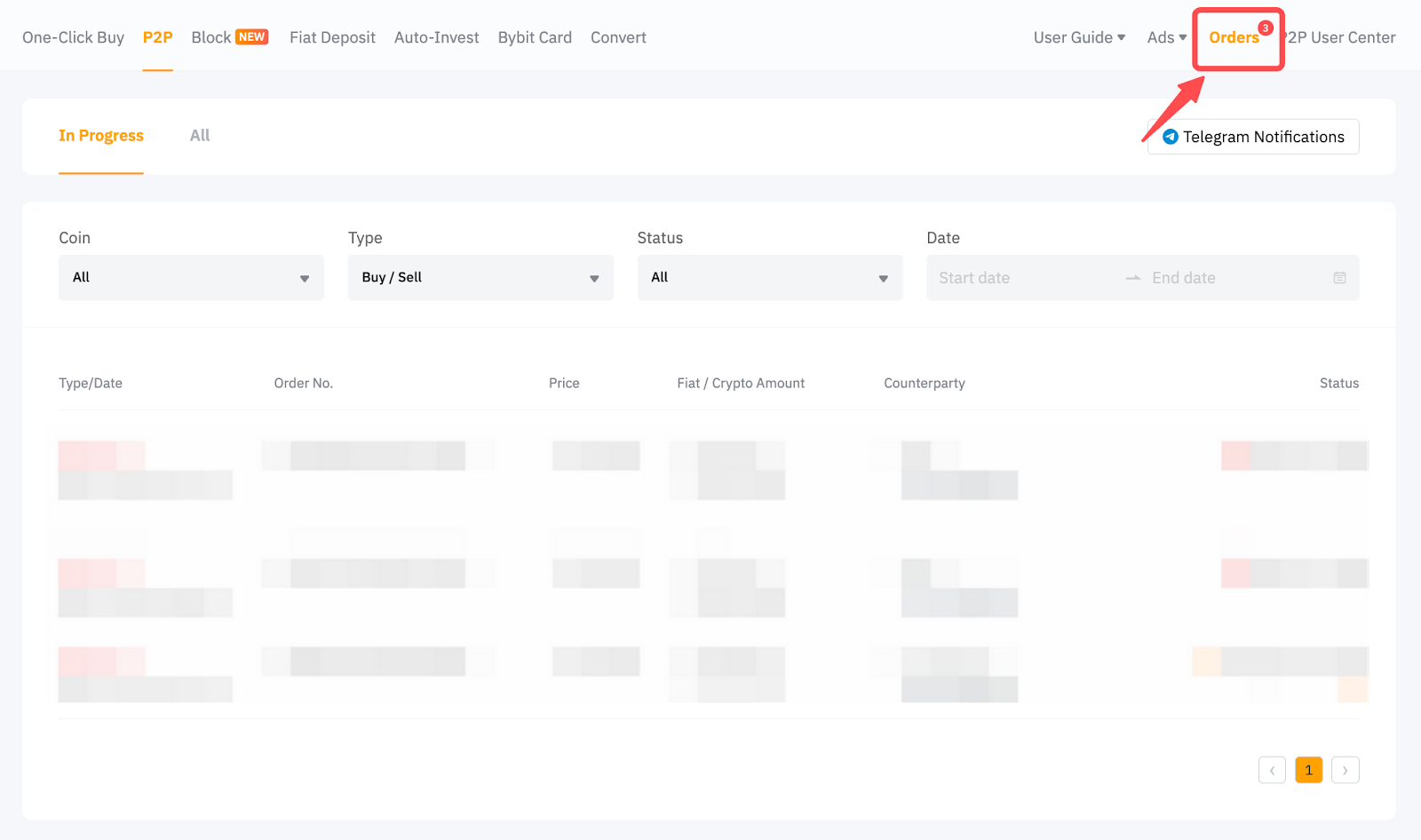Select page 1 in pagination

point(1308,770)
